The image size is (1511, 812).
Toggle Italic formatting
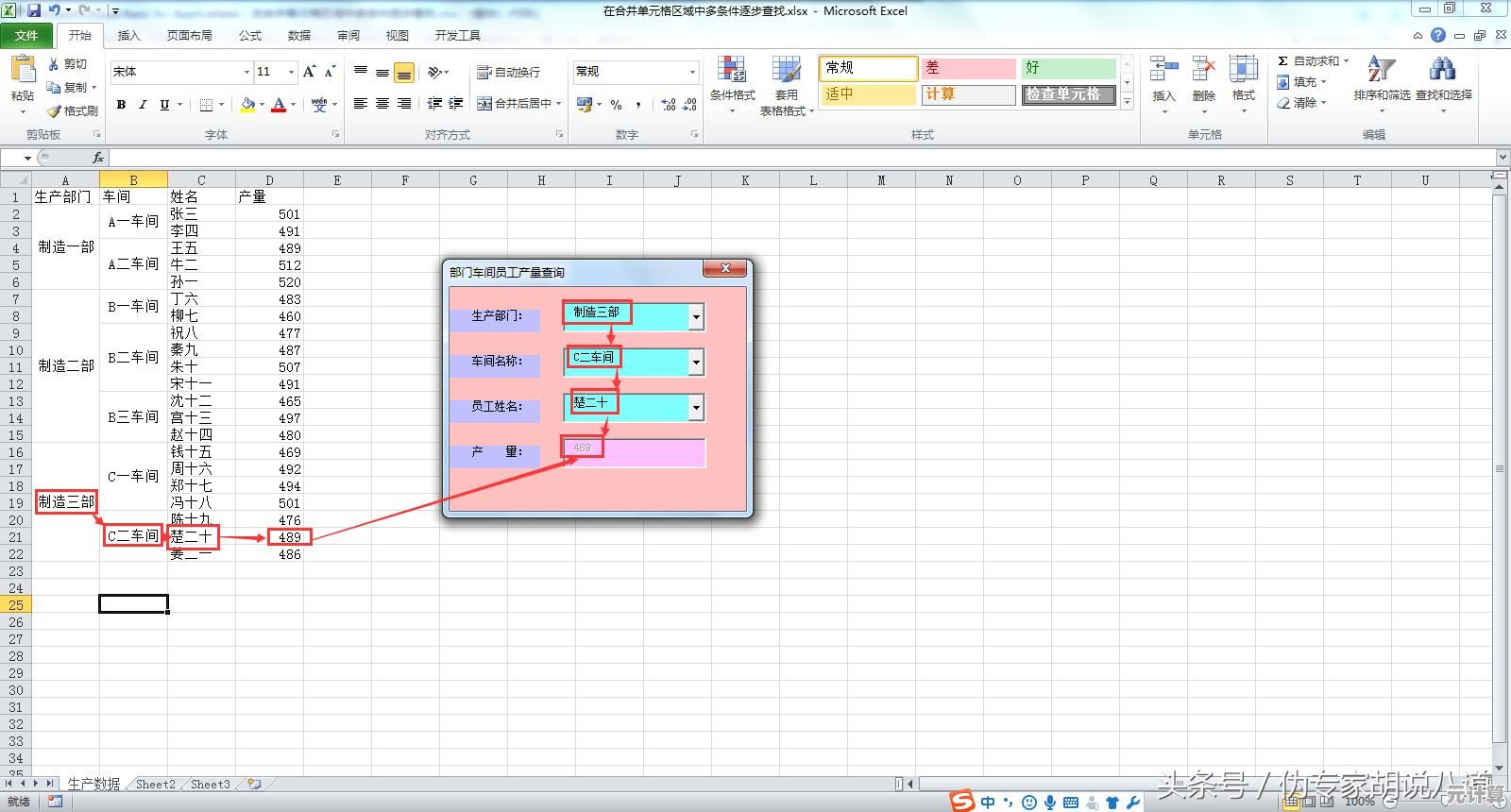click(x=143, y=105)
